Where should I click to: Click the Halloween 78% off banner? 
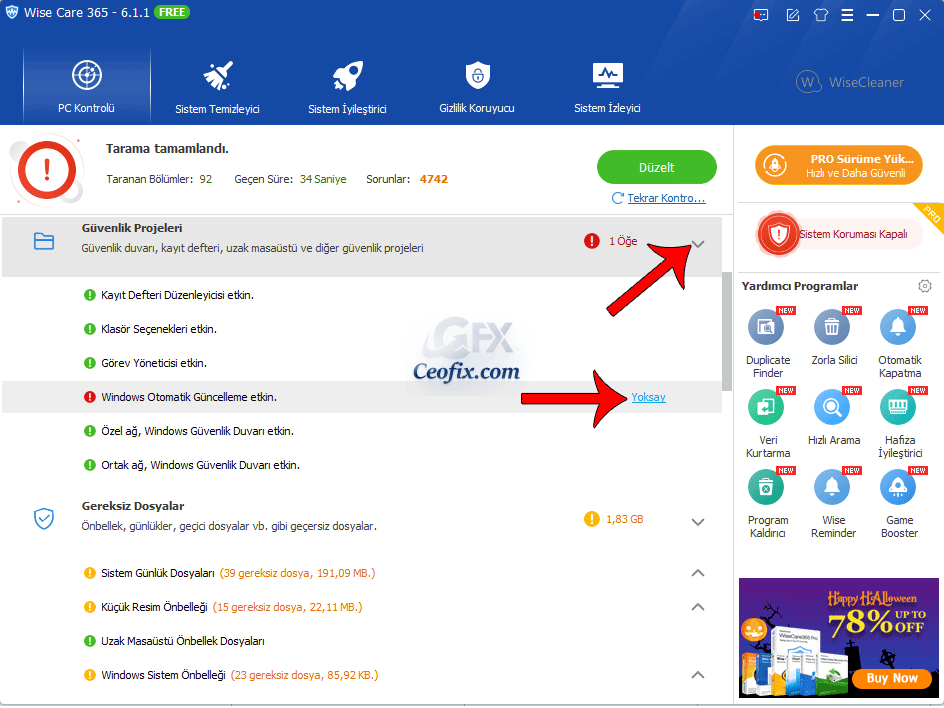[839, 638]
